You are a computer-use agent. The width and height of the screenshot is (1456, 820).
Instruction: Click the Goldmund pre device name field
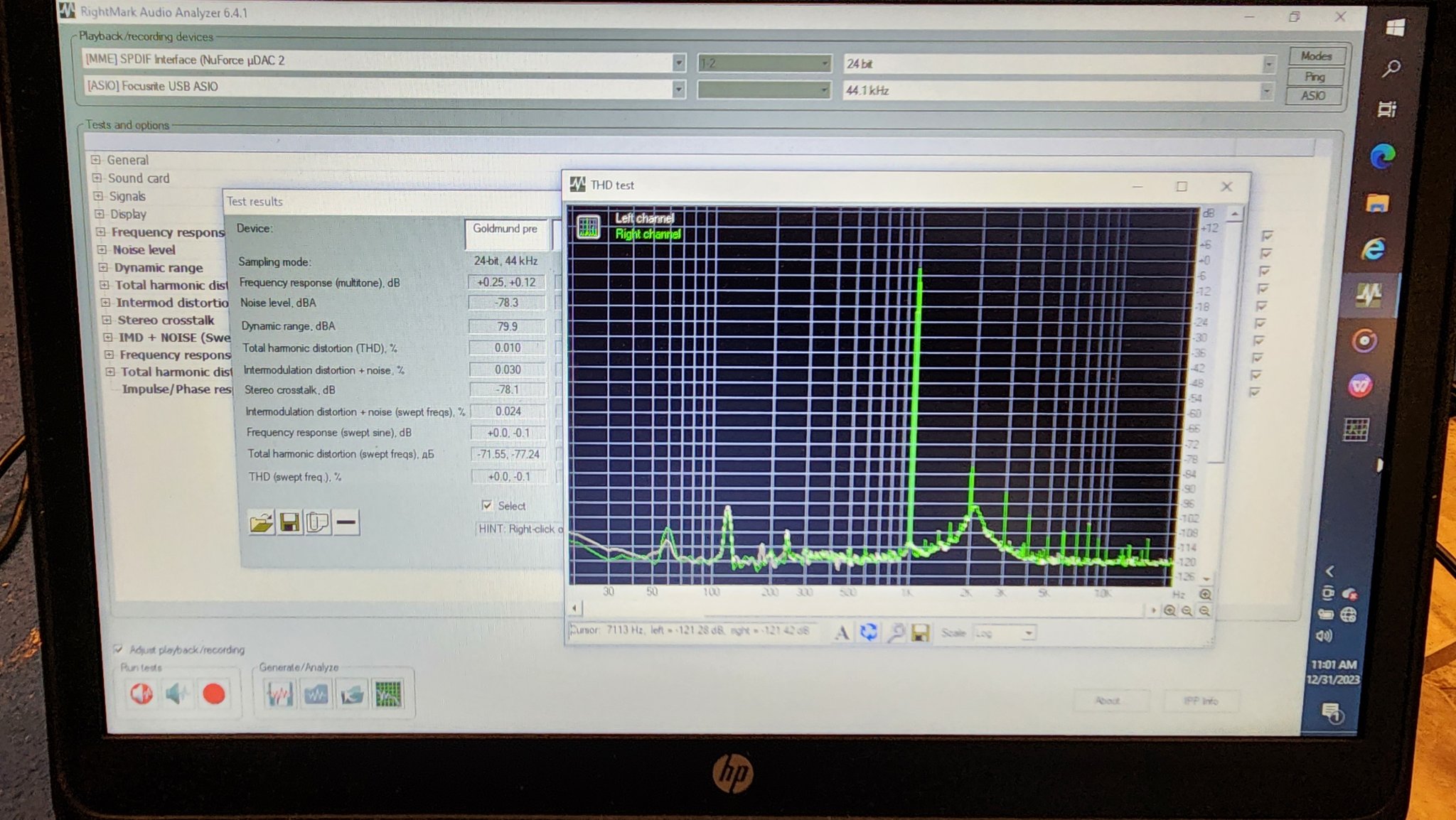click(506, 234)
